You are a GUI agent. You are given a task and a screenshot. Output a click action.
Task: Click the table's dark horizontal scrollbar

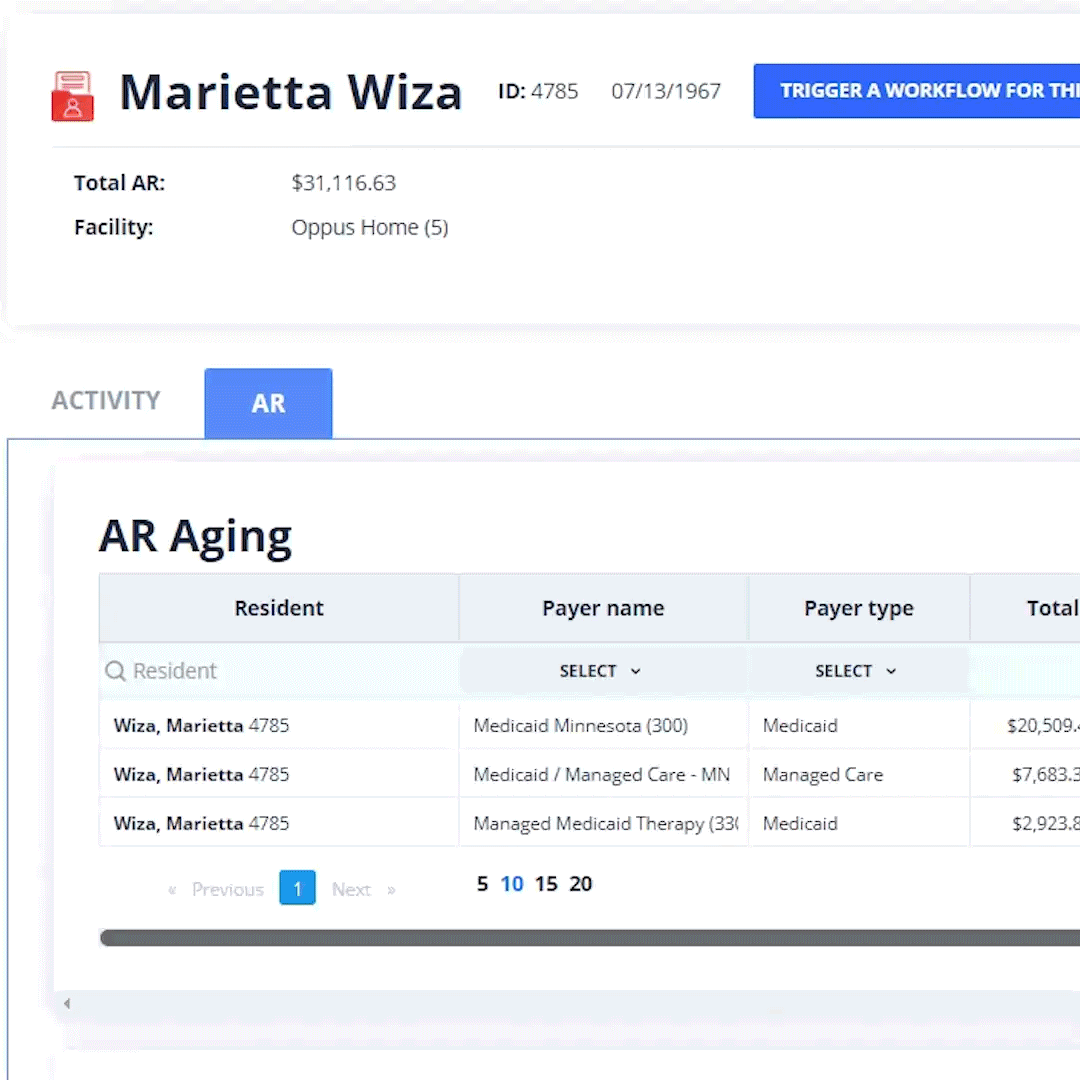click(590, 937)
